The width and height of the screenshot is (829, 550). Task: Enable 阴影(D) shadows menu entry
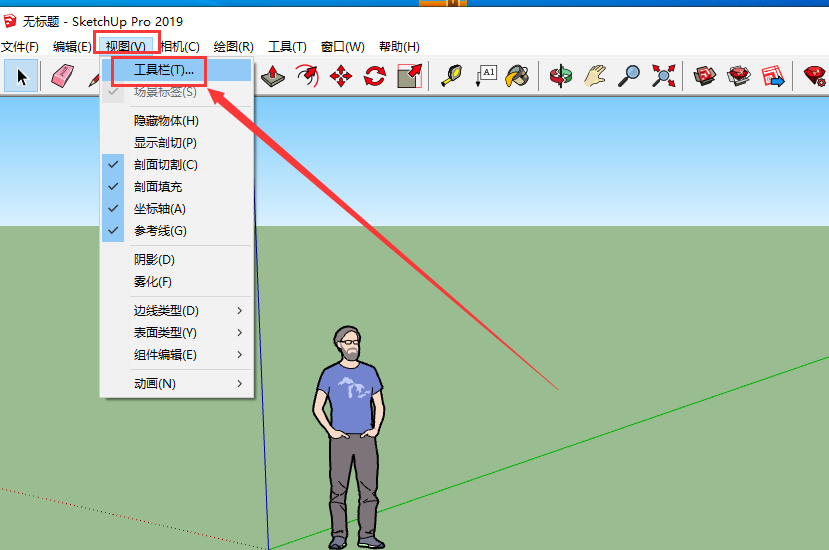[154, 260]
